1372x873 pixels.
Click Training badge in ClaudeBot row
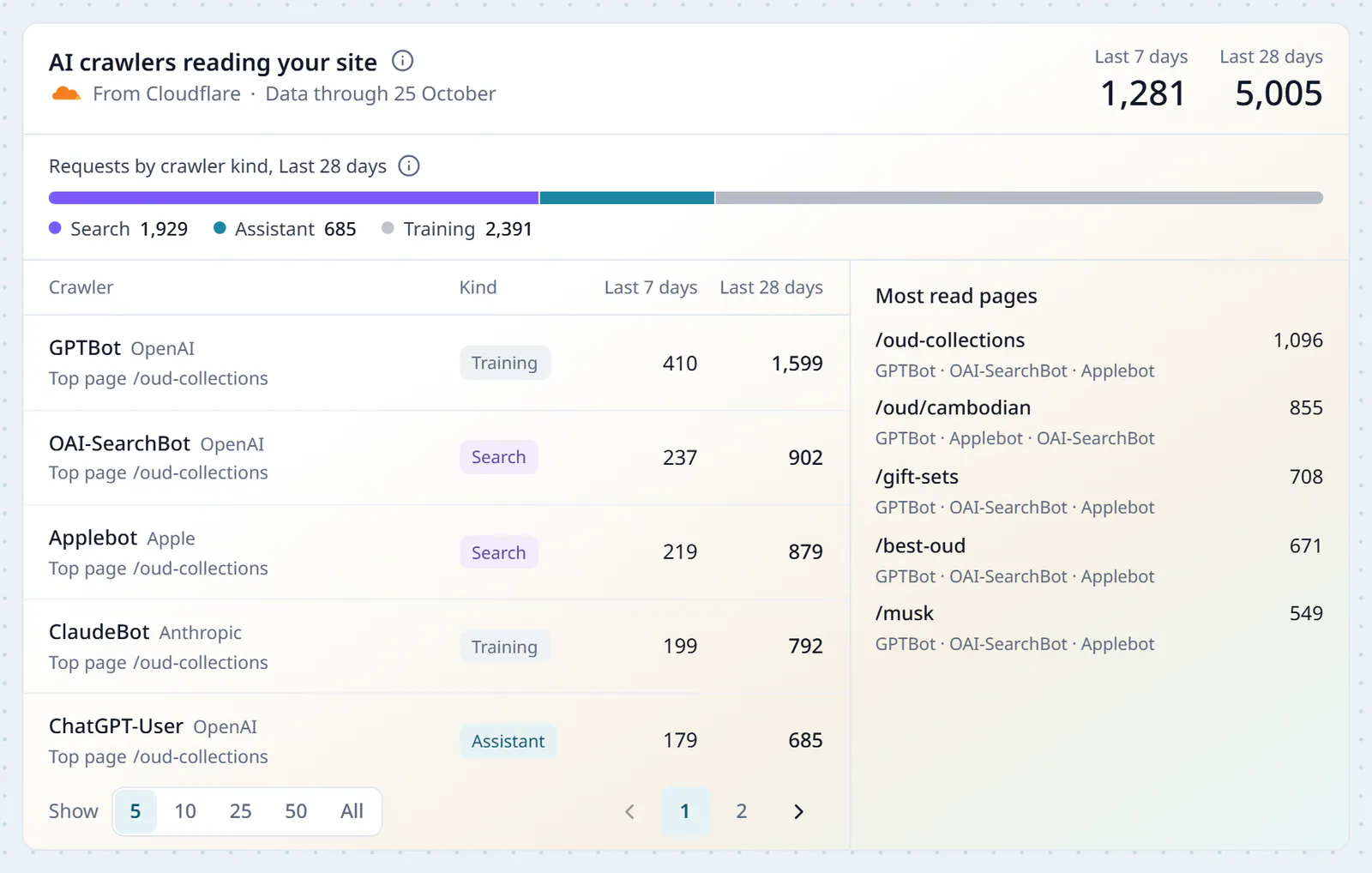coord(504,647)
